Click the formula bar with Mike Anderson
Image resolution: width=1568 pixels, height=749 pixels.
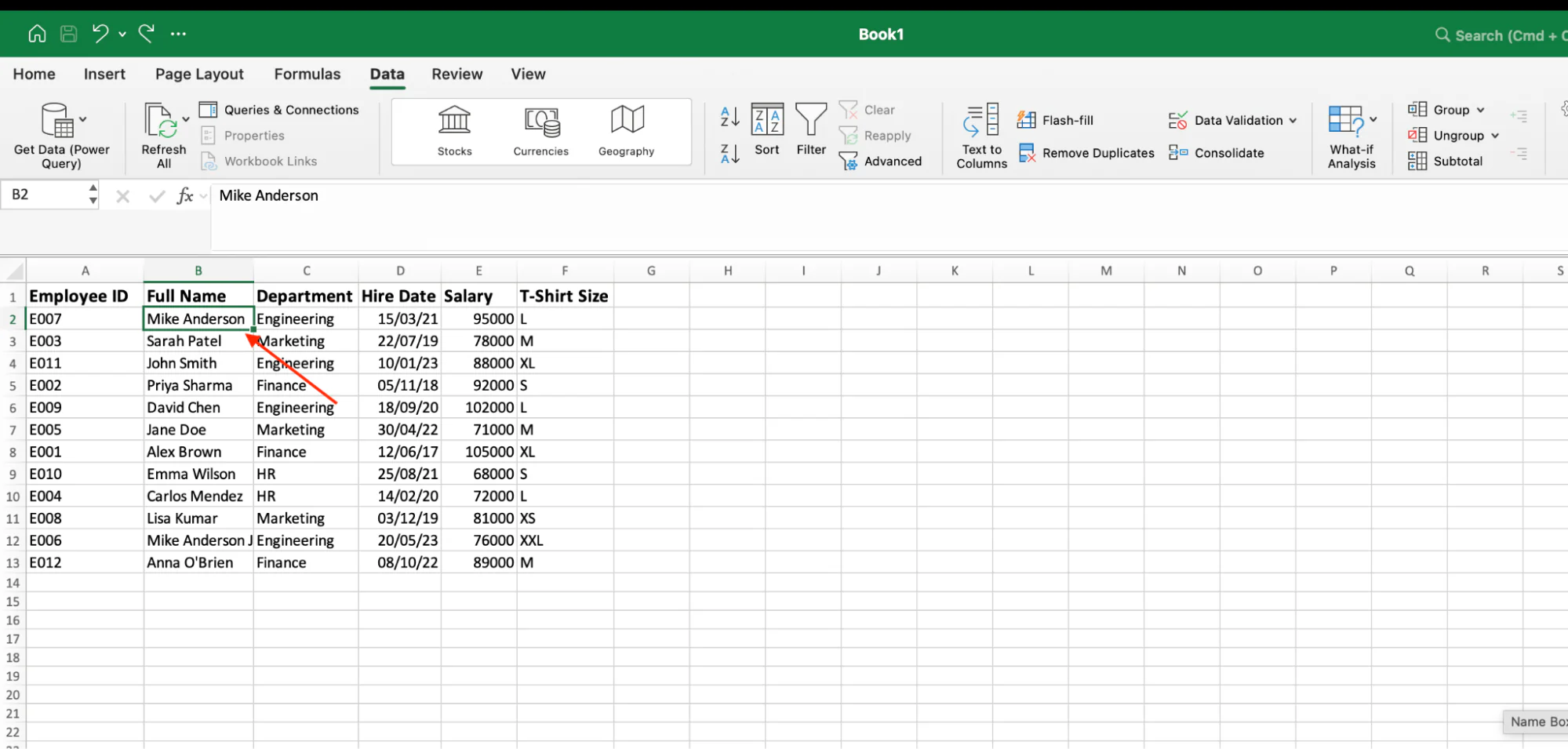point(890,216)
